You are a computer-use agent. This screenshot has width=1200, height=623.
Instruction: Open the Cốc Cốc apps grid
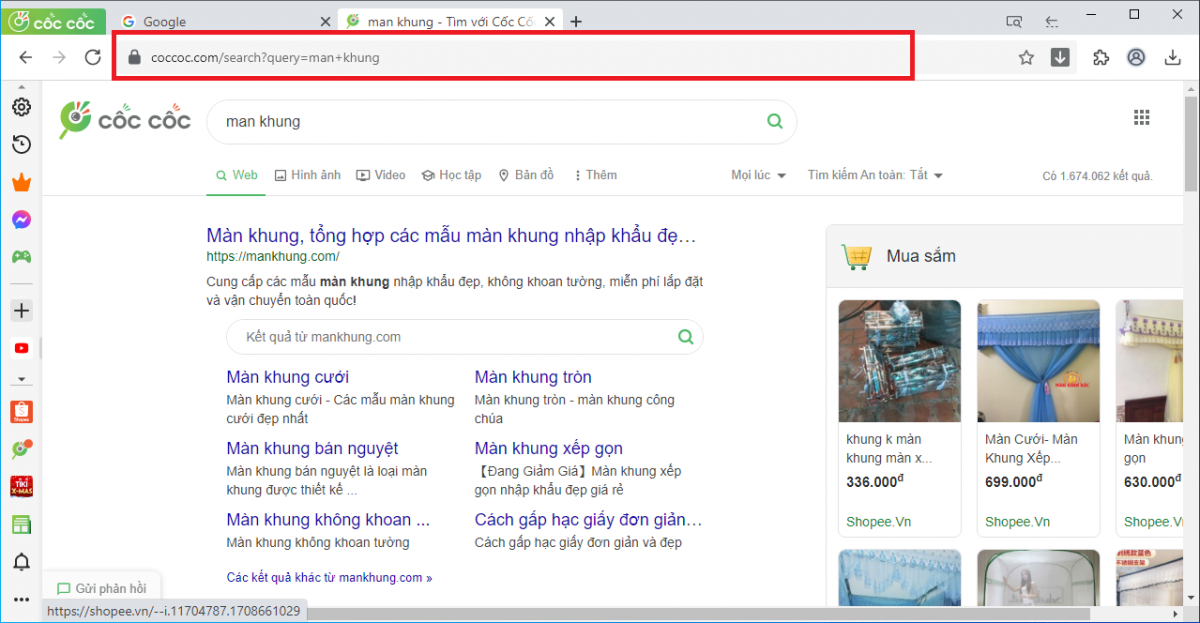(x=1142, y=118)
